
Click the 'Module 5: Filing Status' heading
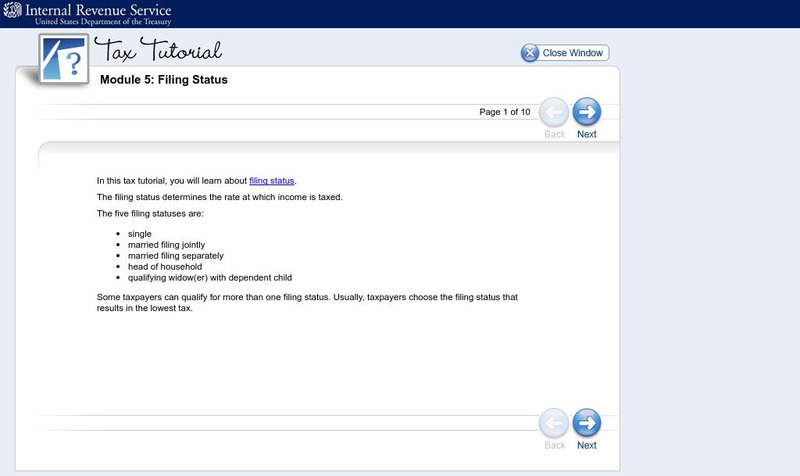point(164,80)
